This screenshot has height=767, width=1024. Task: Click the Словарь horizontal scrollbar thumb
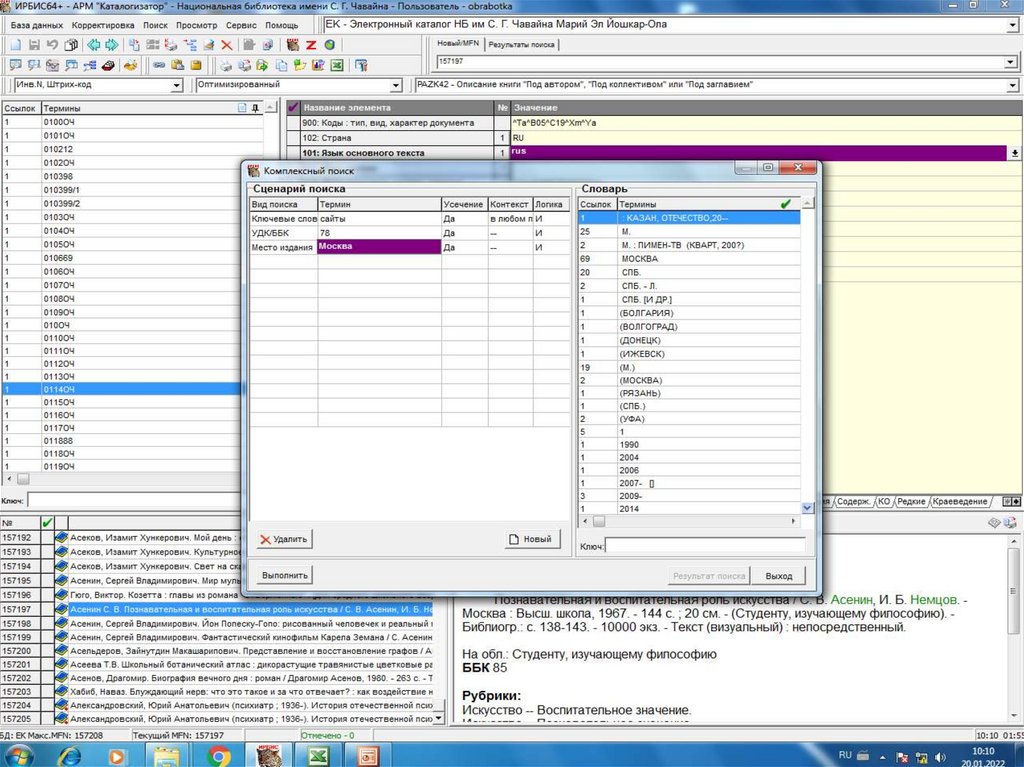pyautogui.click(x=599, y=521)
